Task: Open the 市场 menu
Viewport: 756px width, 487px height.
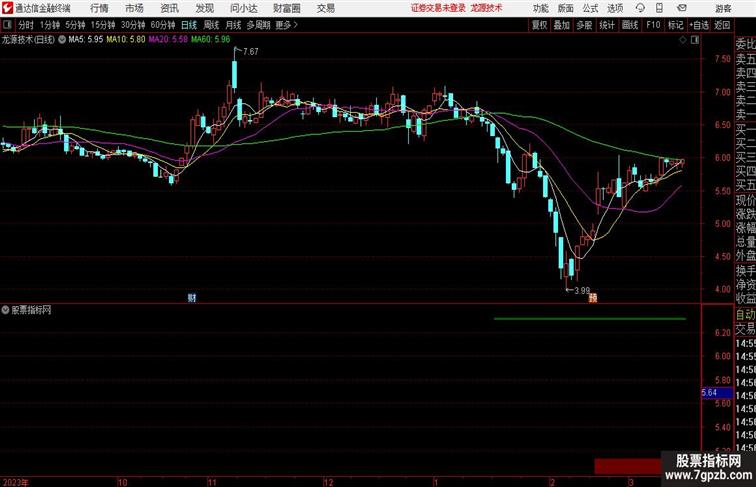Action: pos(134,8)
